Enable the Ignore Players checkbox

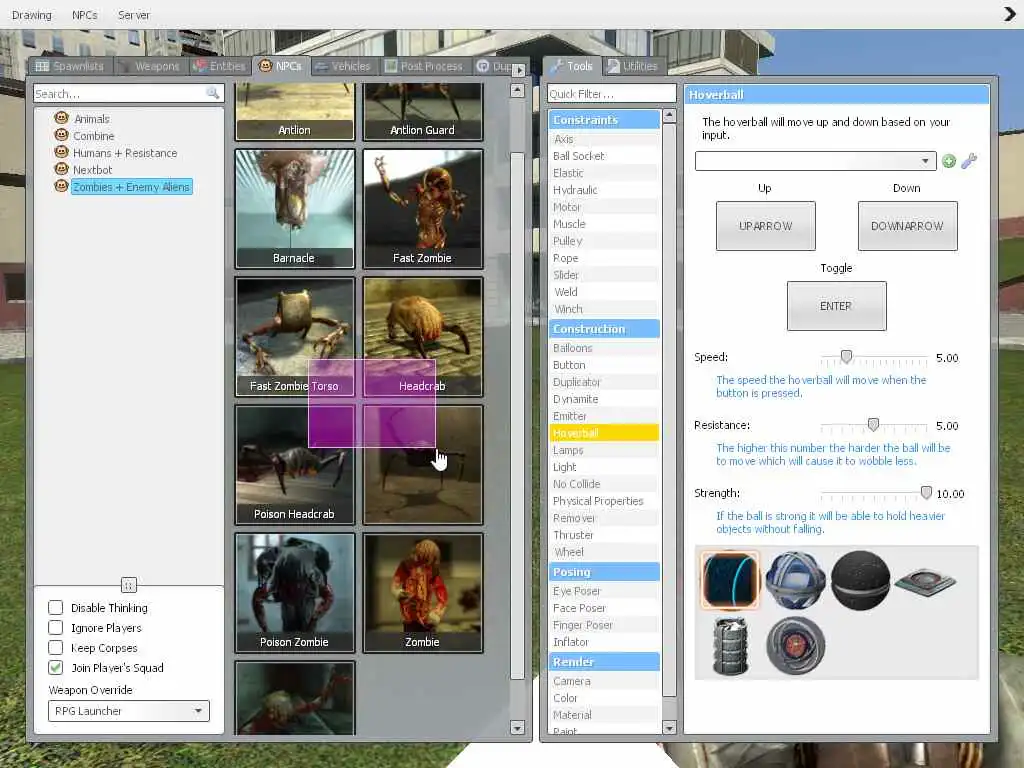[x=56, y=628]
